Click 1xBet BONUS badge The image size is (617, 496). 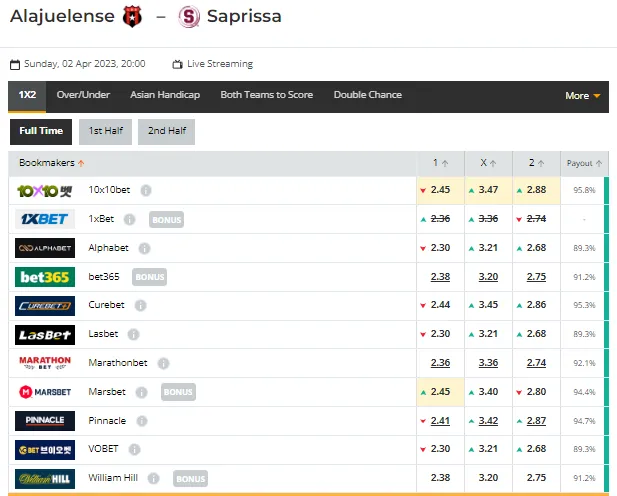tap(166, 220)
